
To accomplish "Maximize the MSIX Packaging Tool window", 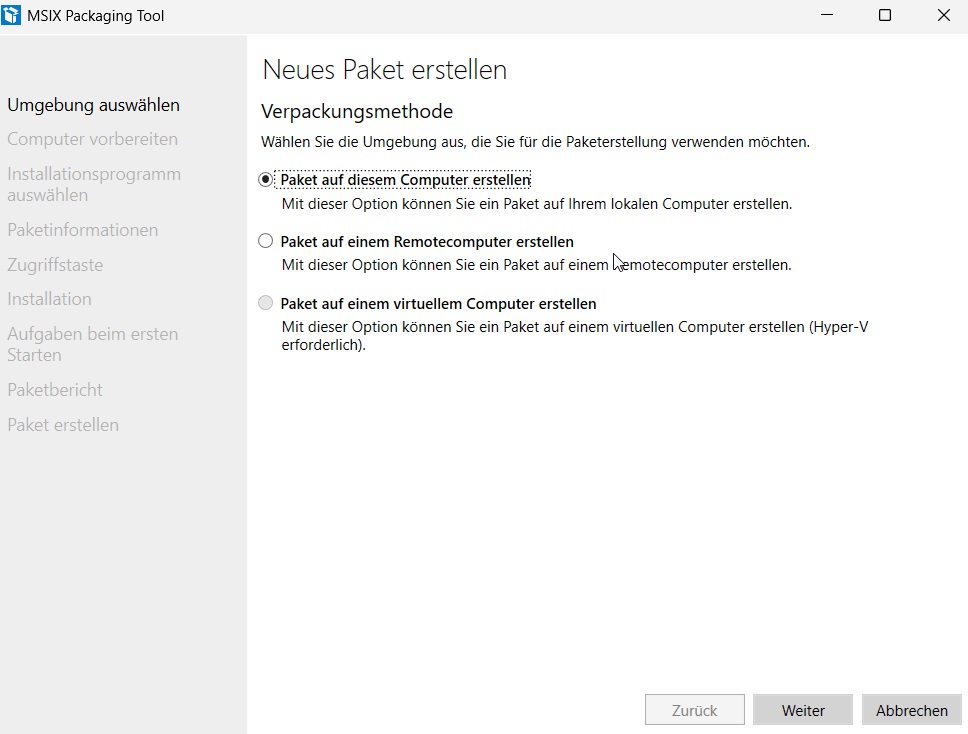I will click(x=884, y=15).
